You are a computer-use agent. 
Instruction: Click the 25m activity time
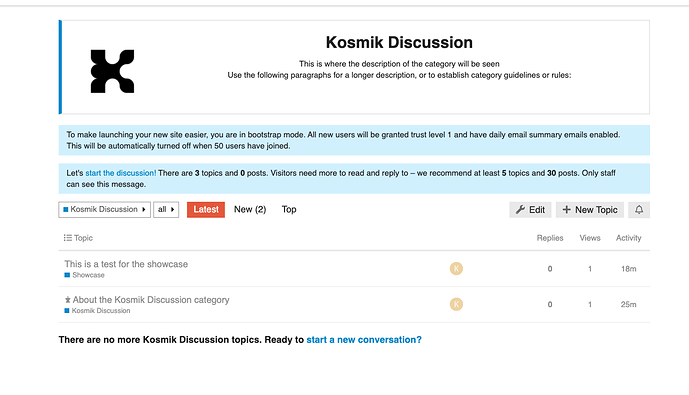(628, 304)
